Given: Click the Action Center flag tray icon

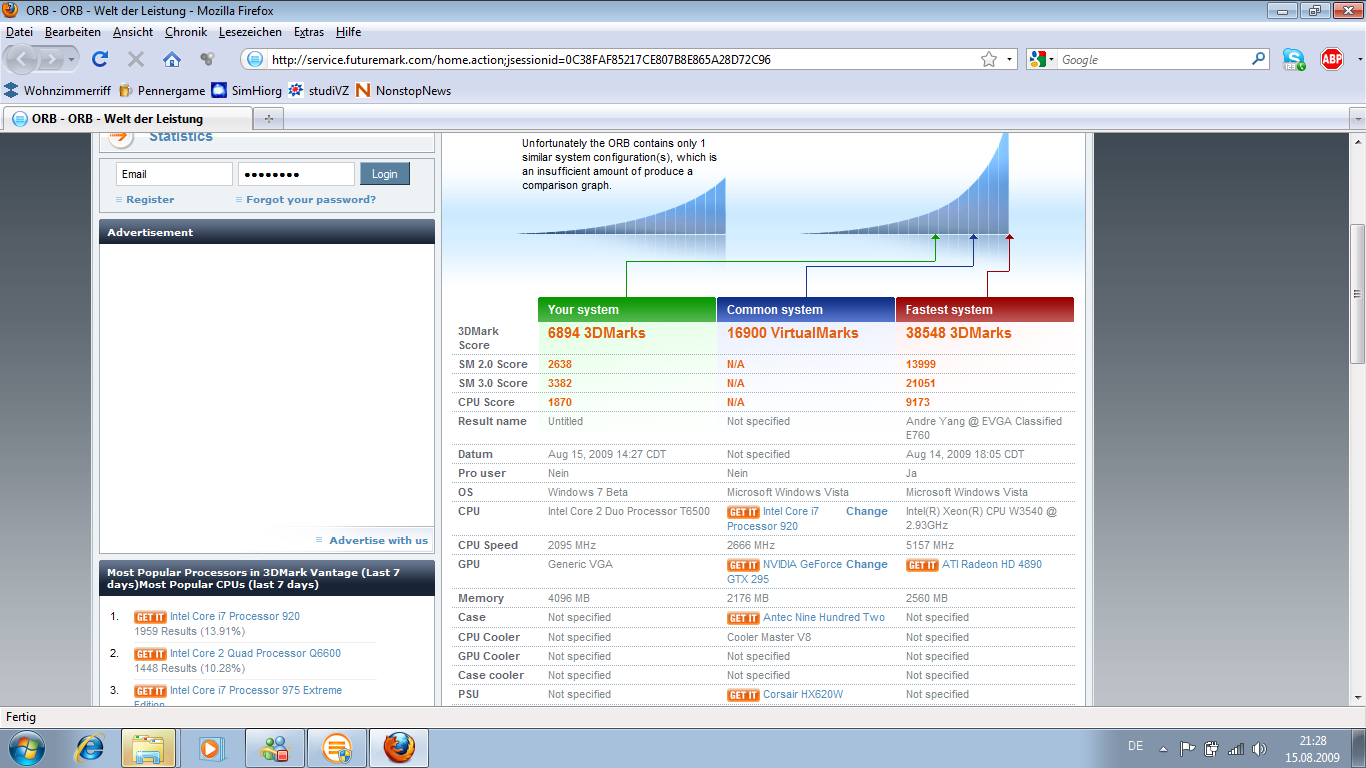Looking at the screenshot, I should tap(1187, 748).
